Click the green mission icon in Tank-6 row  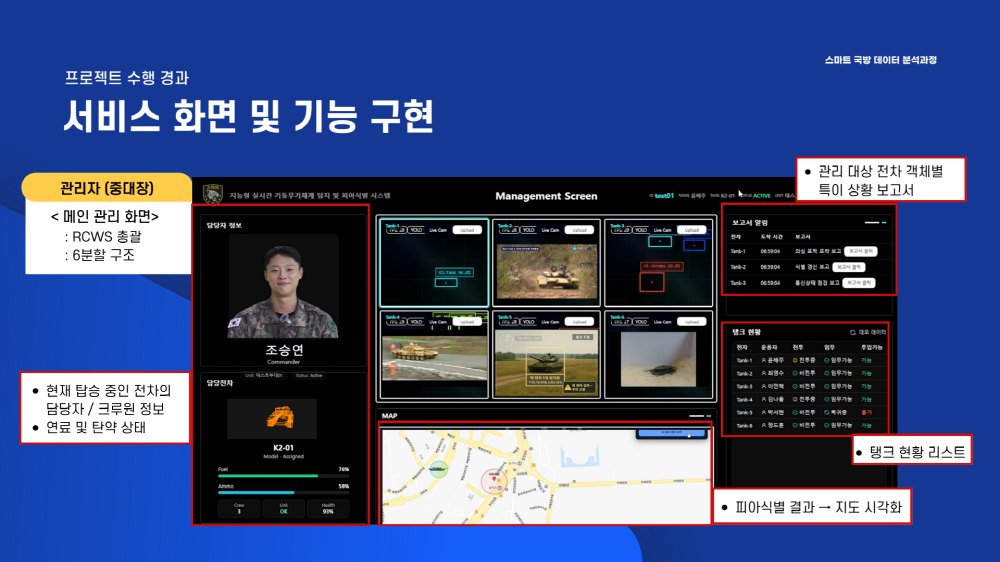click(x=827, y=425)
